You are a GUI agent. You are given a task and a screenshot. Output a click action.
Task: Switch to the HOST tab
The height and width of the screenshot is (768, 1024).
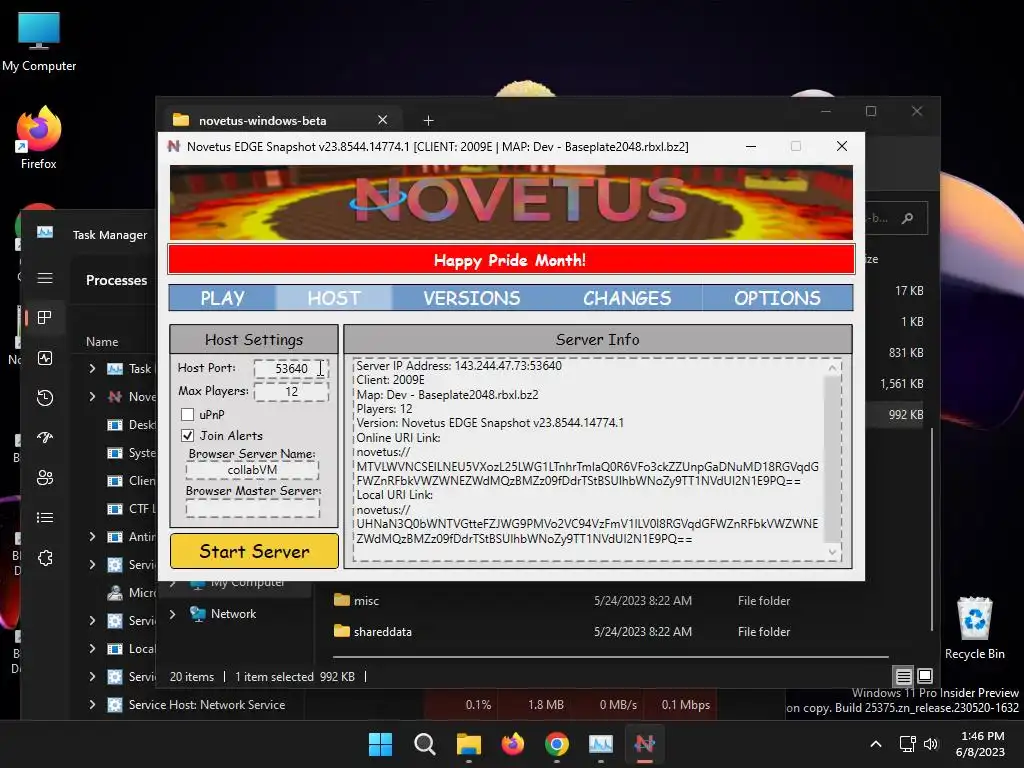click(x=334, y=298)
